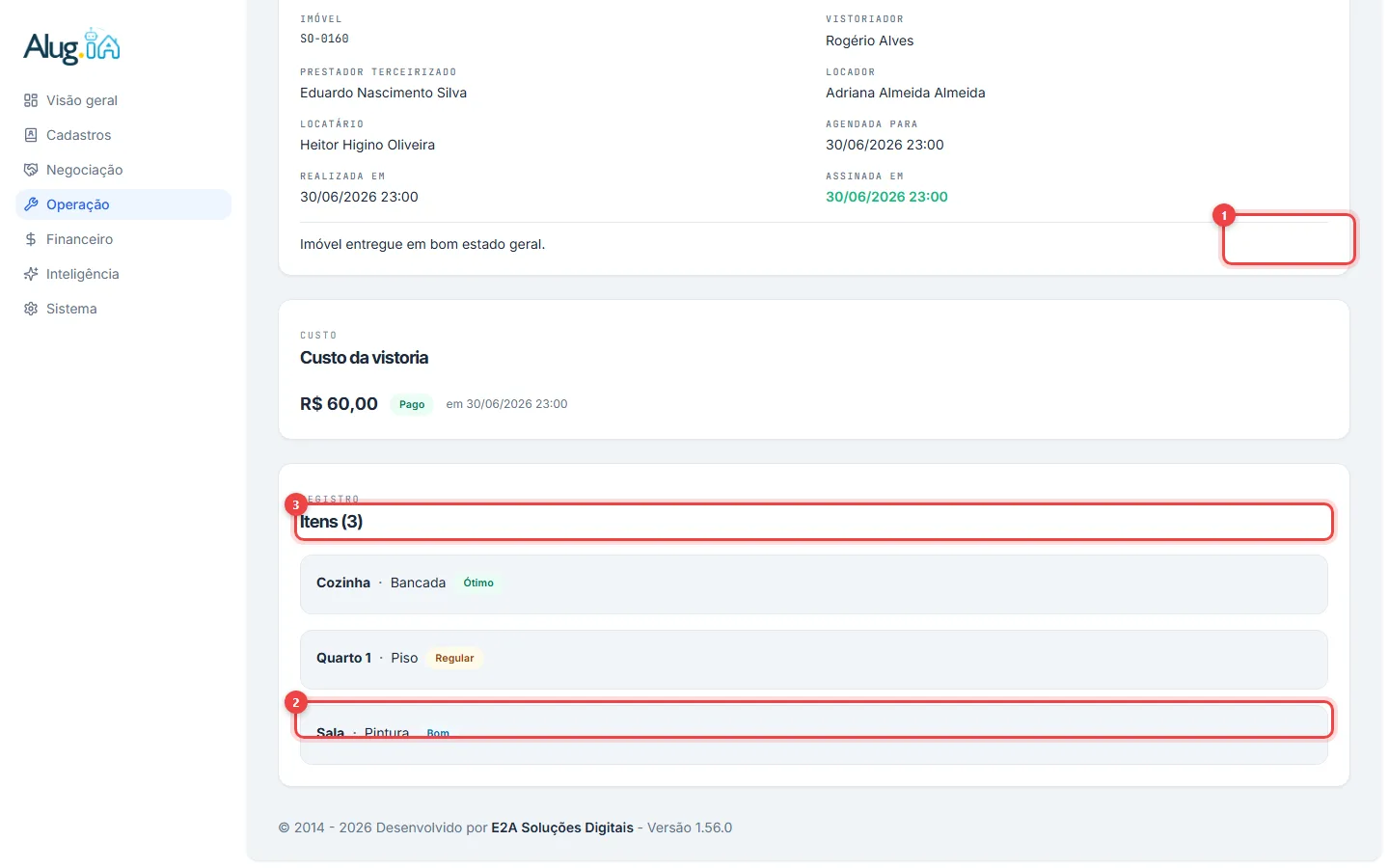Click the Alug.ia logo

71,46
